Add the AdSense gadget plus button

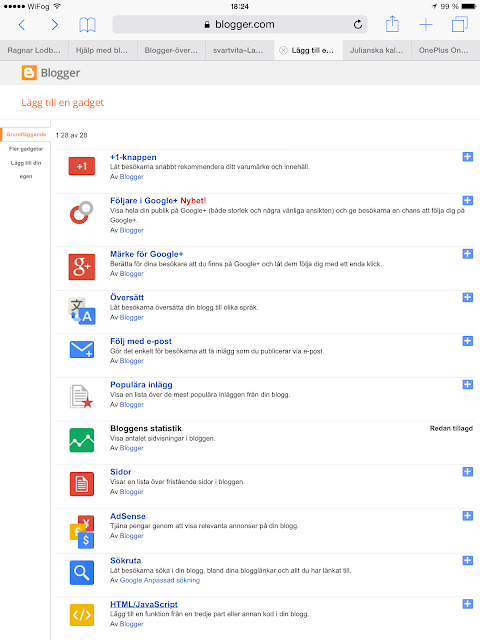[468, 516]
